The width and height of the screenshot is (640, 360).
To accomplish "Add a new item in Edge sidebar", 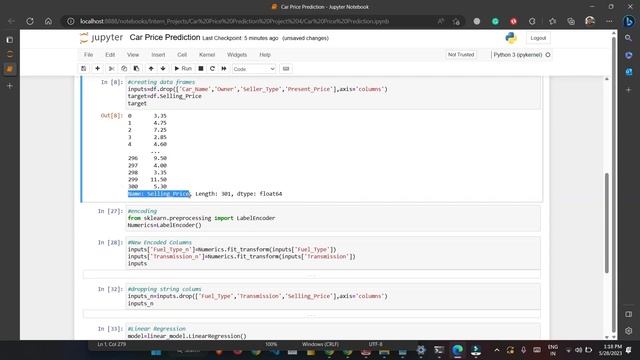I will pos(629,89).
